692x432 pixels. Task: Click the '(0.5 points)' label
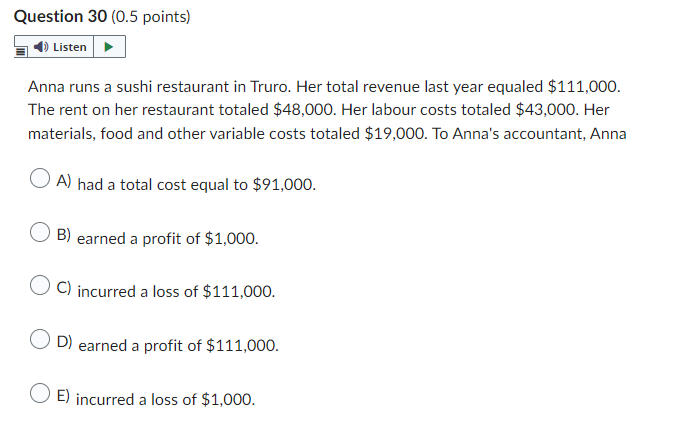(x=151, y=17)
